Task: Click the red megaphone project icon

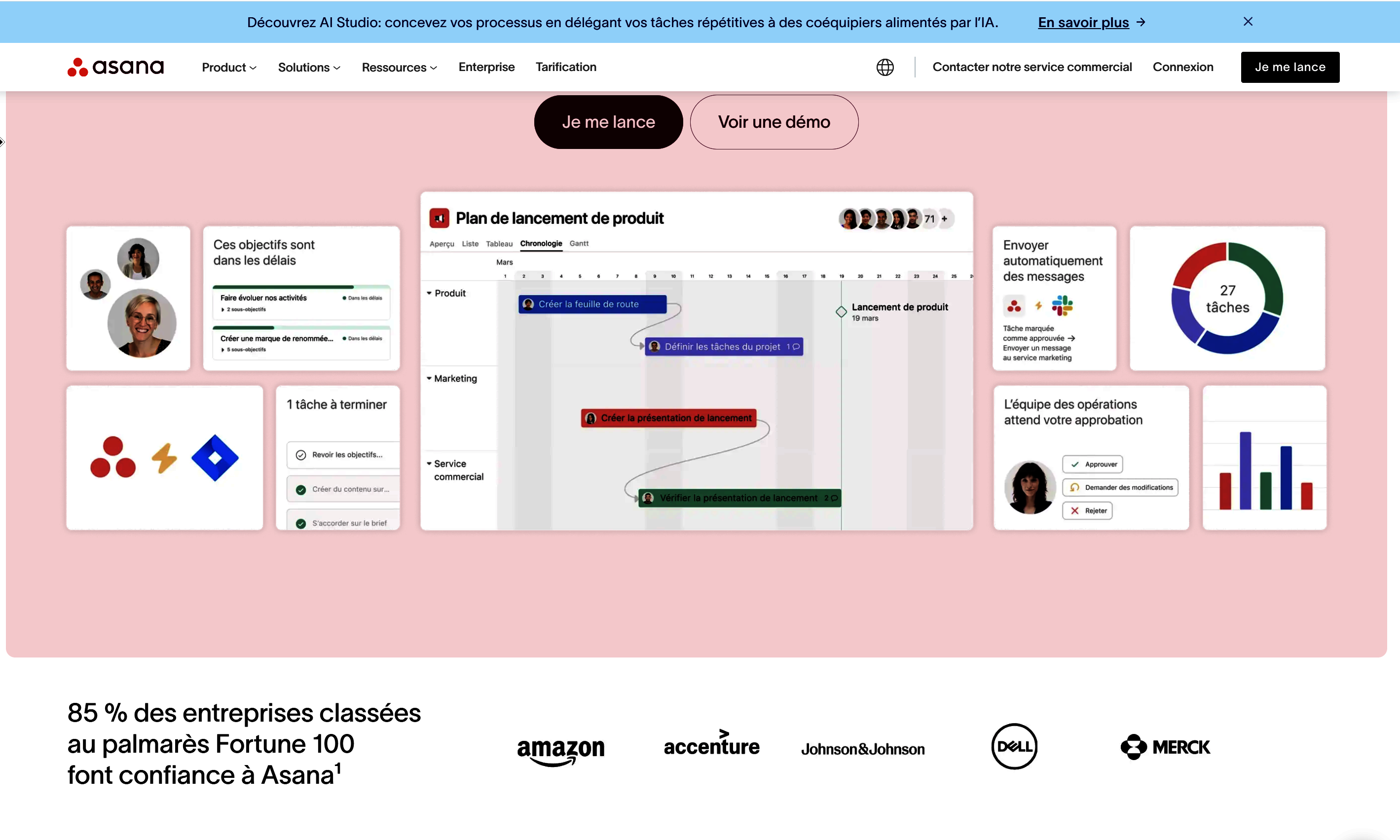Action: coord(440,219)
